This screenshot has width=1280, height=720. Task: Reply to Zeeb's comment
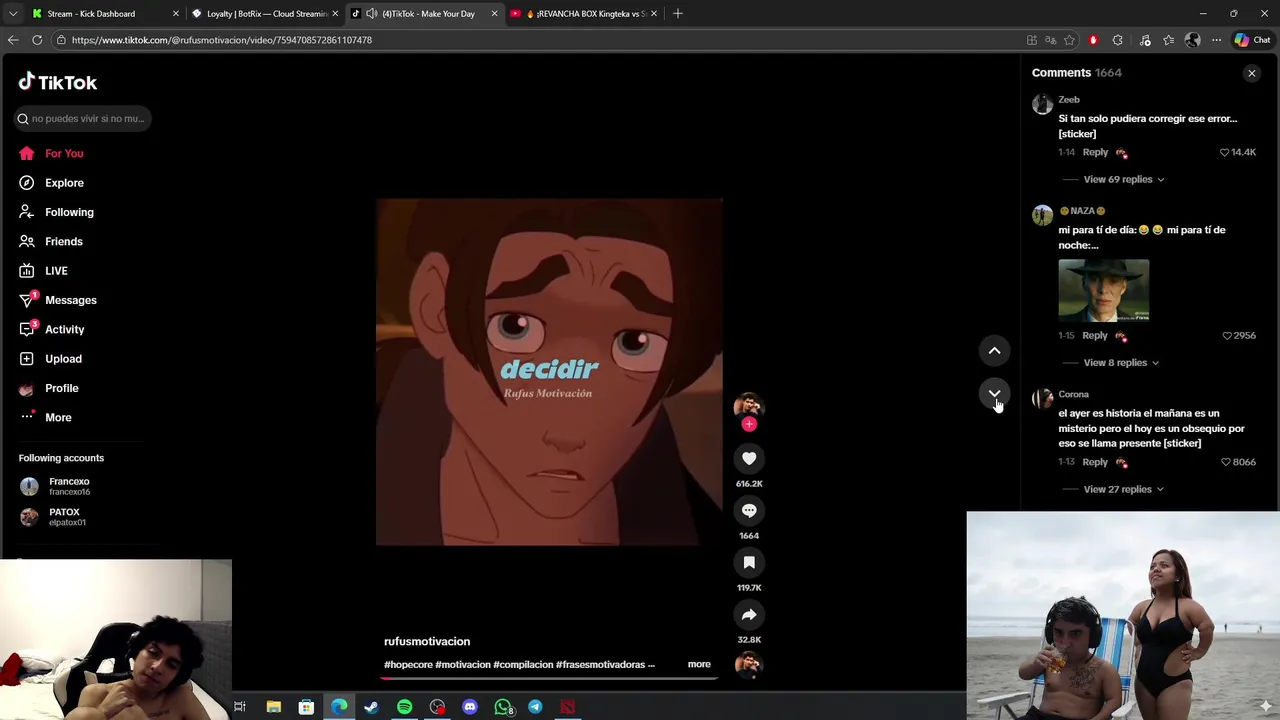1095,152
